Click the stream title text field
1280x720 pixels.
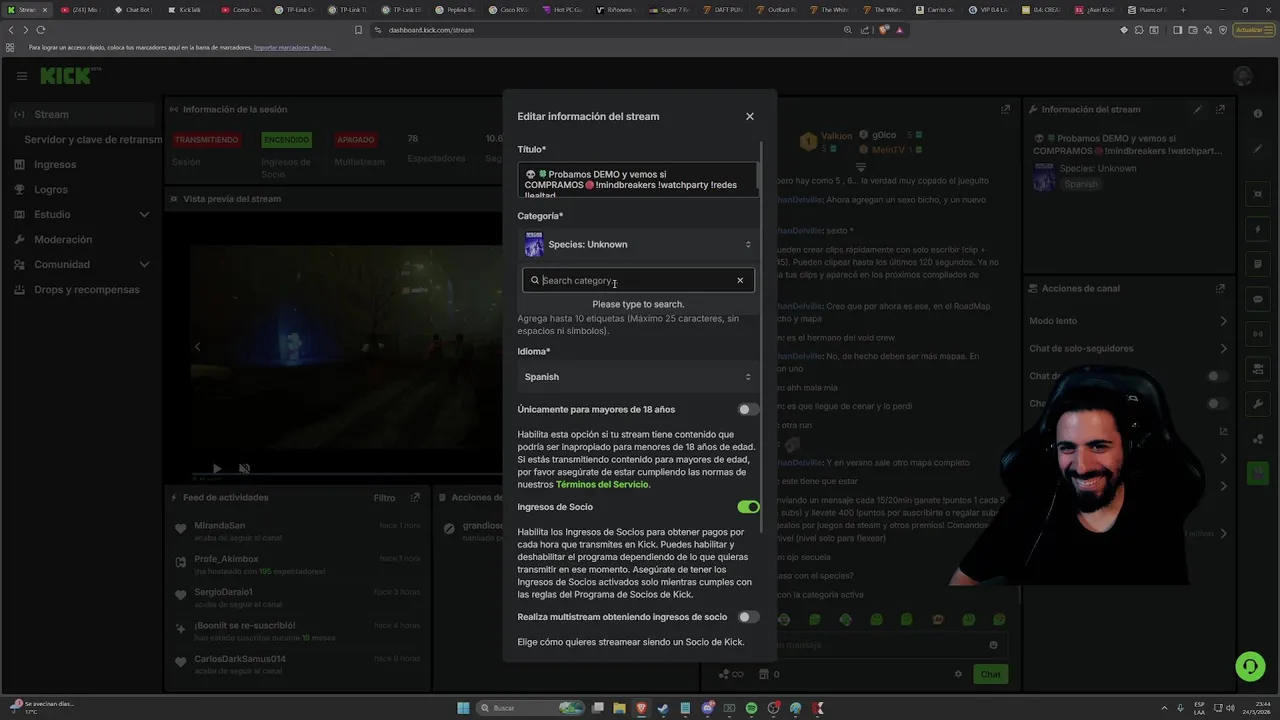(x=638, y=180)
